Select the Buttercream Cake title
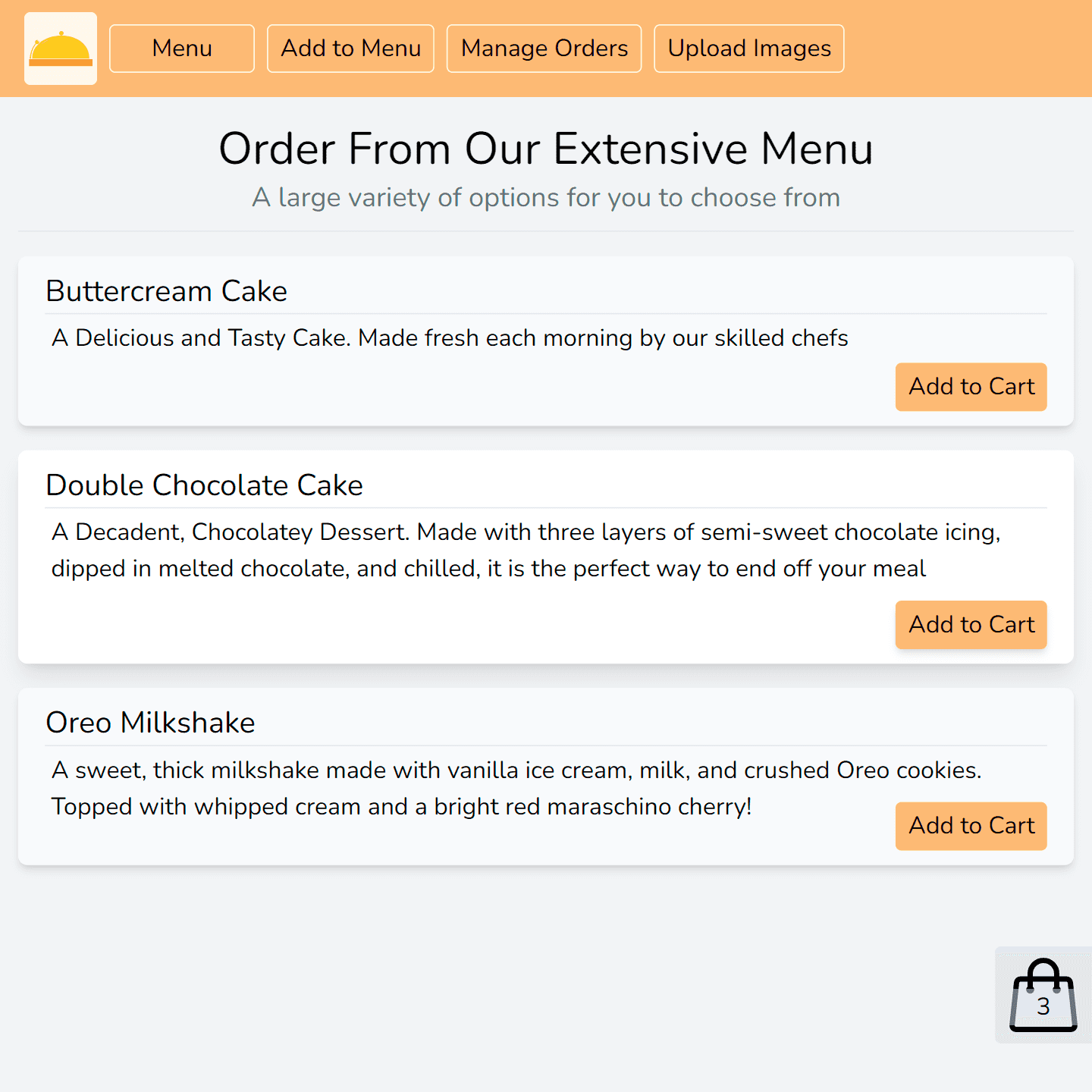This screenshot has width=1092, height=1092. pyautogui.click(x=167, y=291)
